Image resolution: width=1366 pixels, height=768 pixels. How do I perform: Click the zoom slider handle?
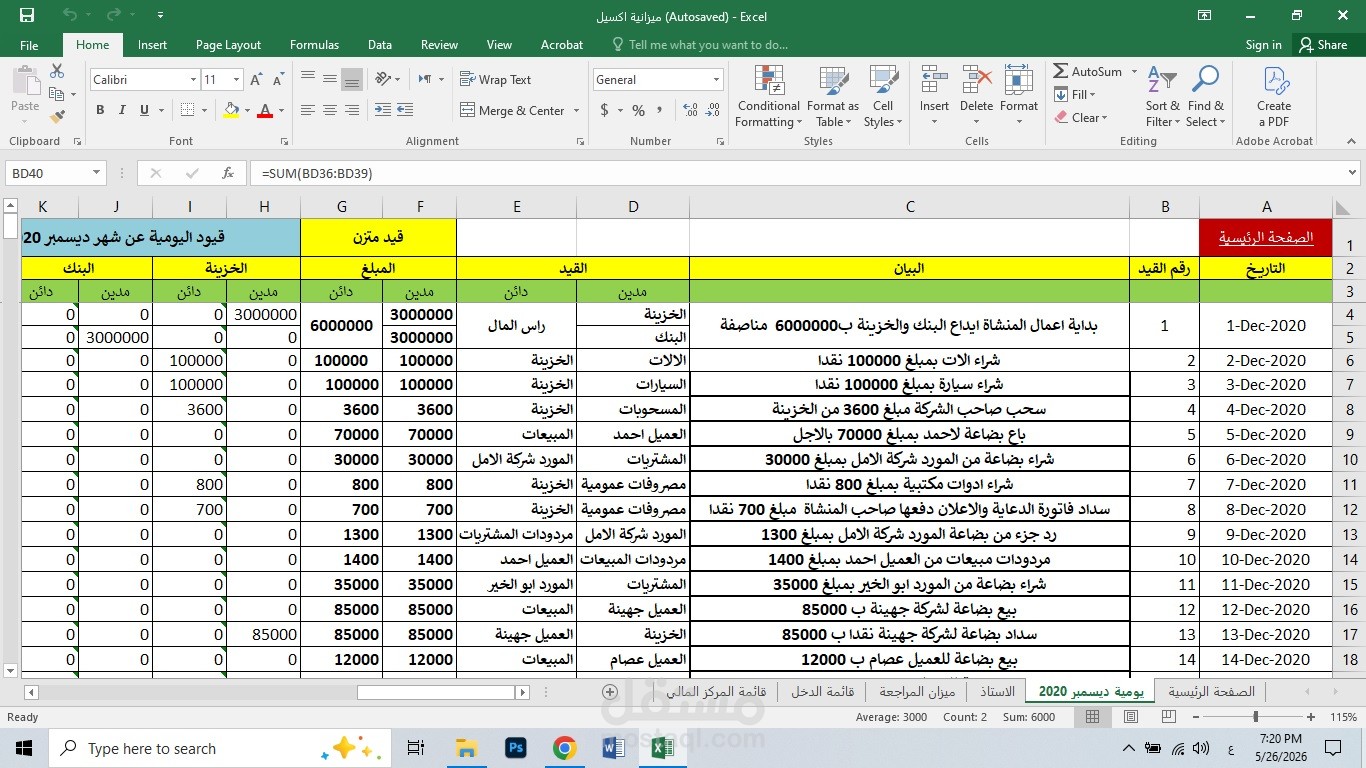[x=1256, y=717]
